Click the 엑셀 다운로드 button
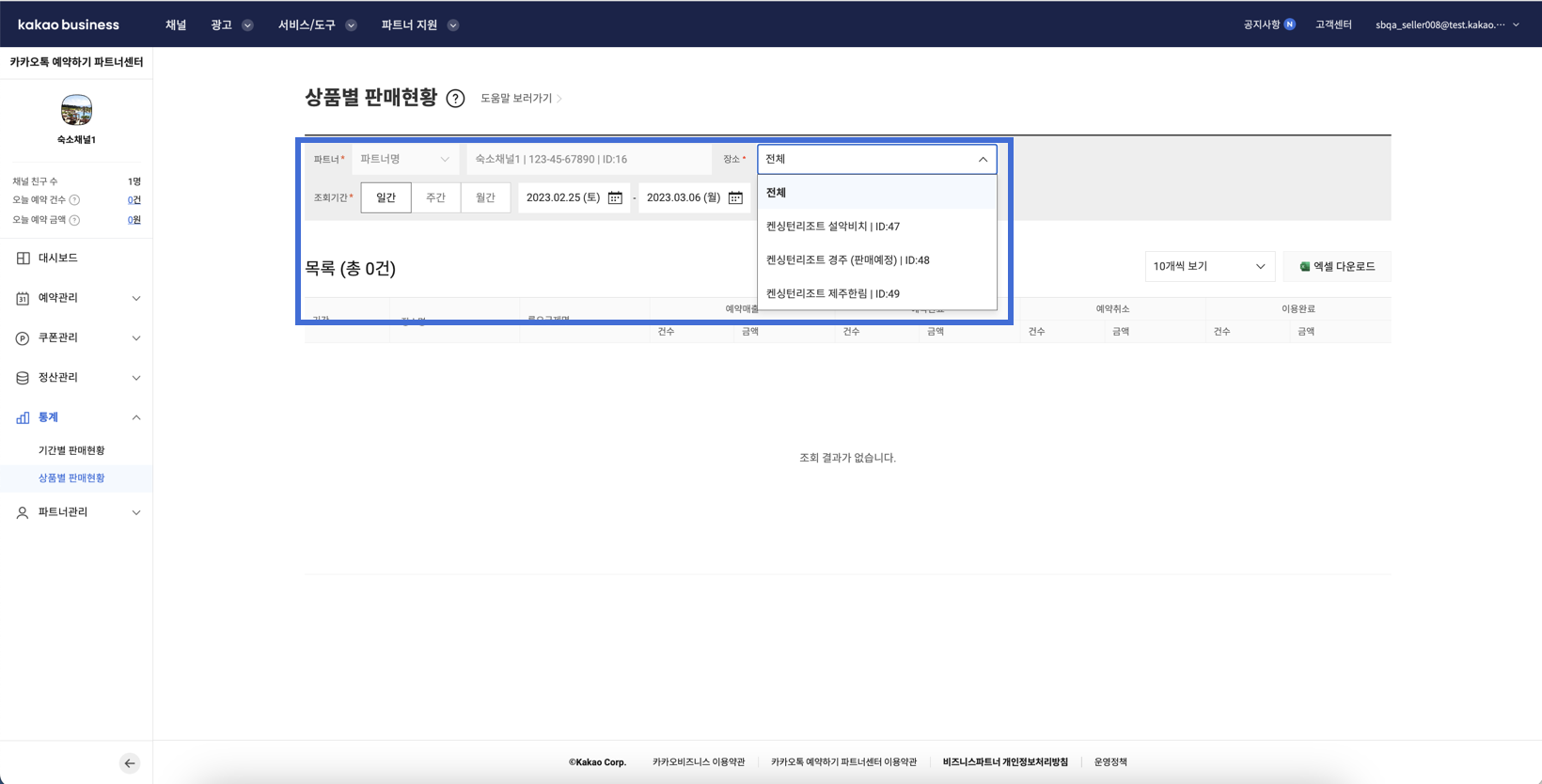This screenshot has height=784, width=1542. coord(1336,267)
